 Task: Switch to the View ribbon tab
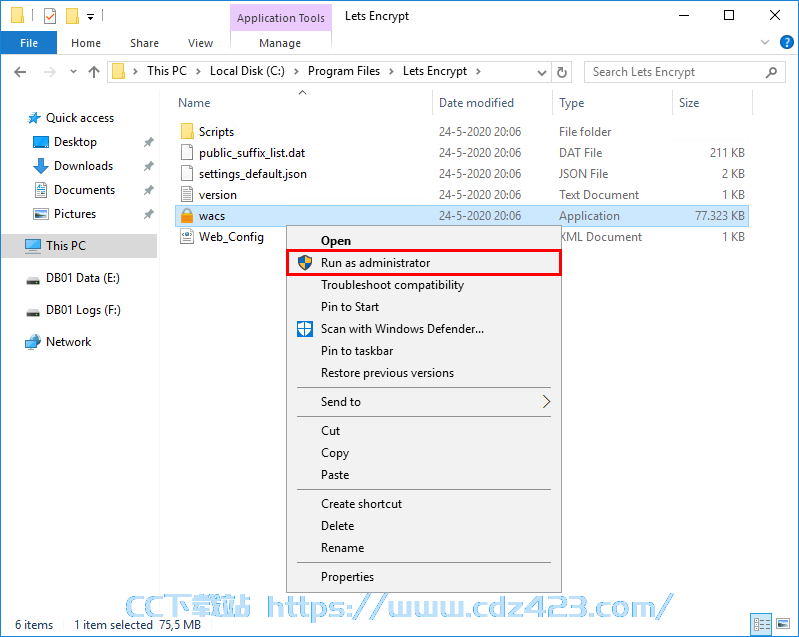(200, 43)
